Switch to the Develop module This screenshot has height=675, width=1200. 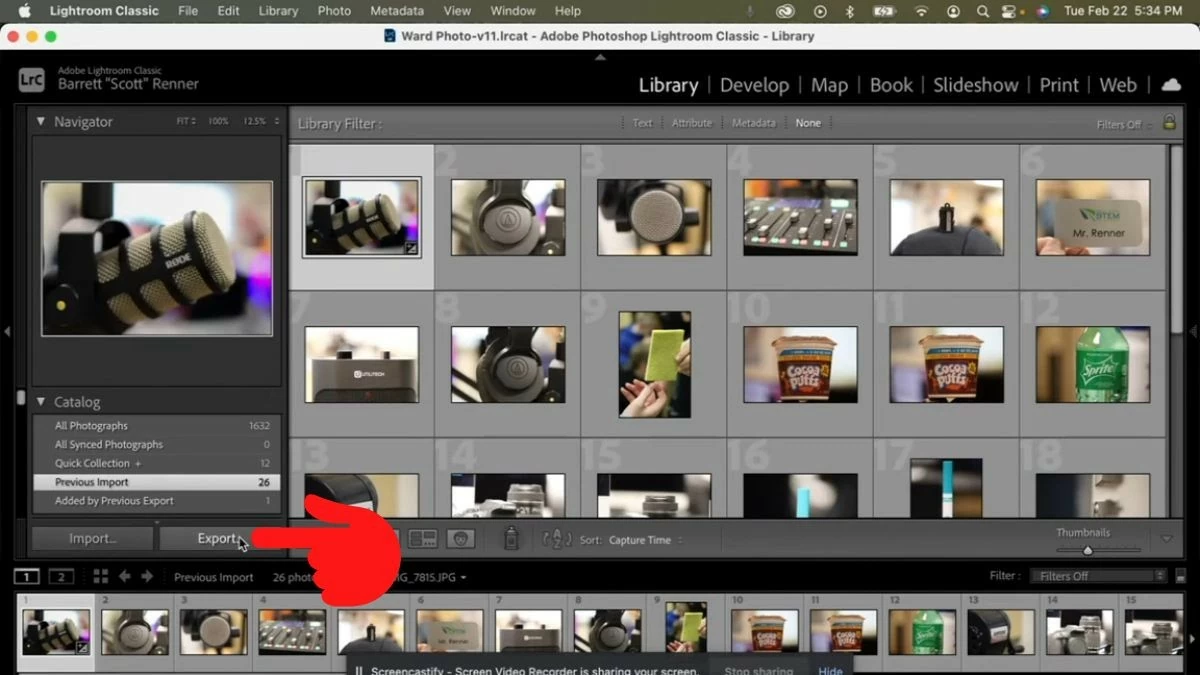[754, 85]
